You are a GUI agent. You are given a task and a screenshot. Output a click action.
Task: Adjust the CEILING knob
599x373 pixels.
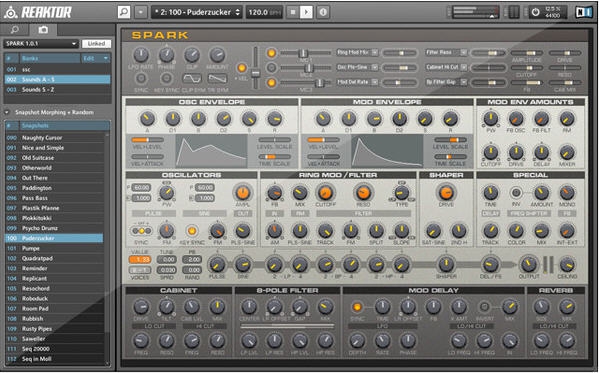click(x=567, y=264)
